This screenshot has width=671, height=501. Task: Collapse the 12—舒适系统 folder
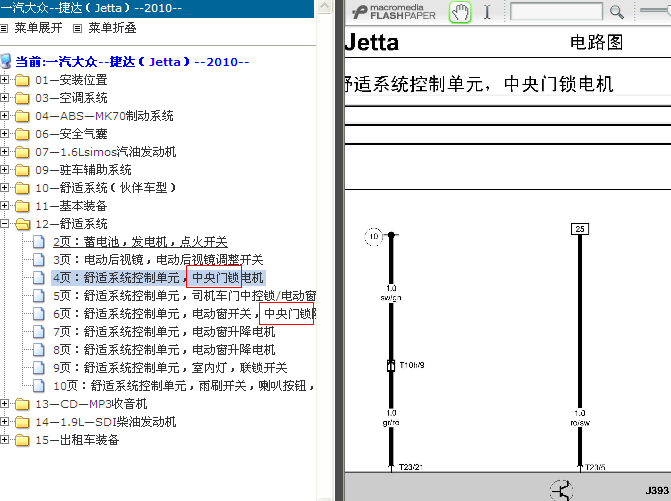pyautogui.click(x=4, y=223)
